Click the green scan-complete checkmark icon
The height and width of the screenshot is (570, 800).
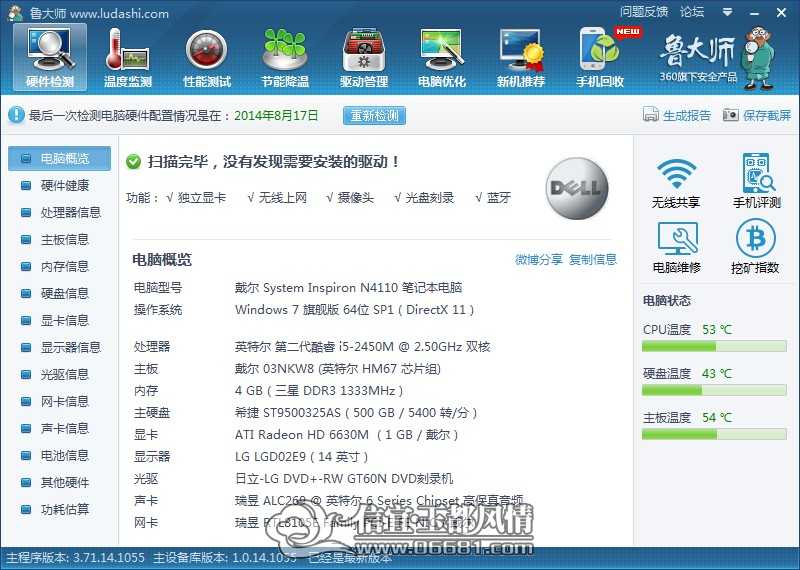coord(133,162)
